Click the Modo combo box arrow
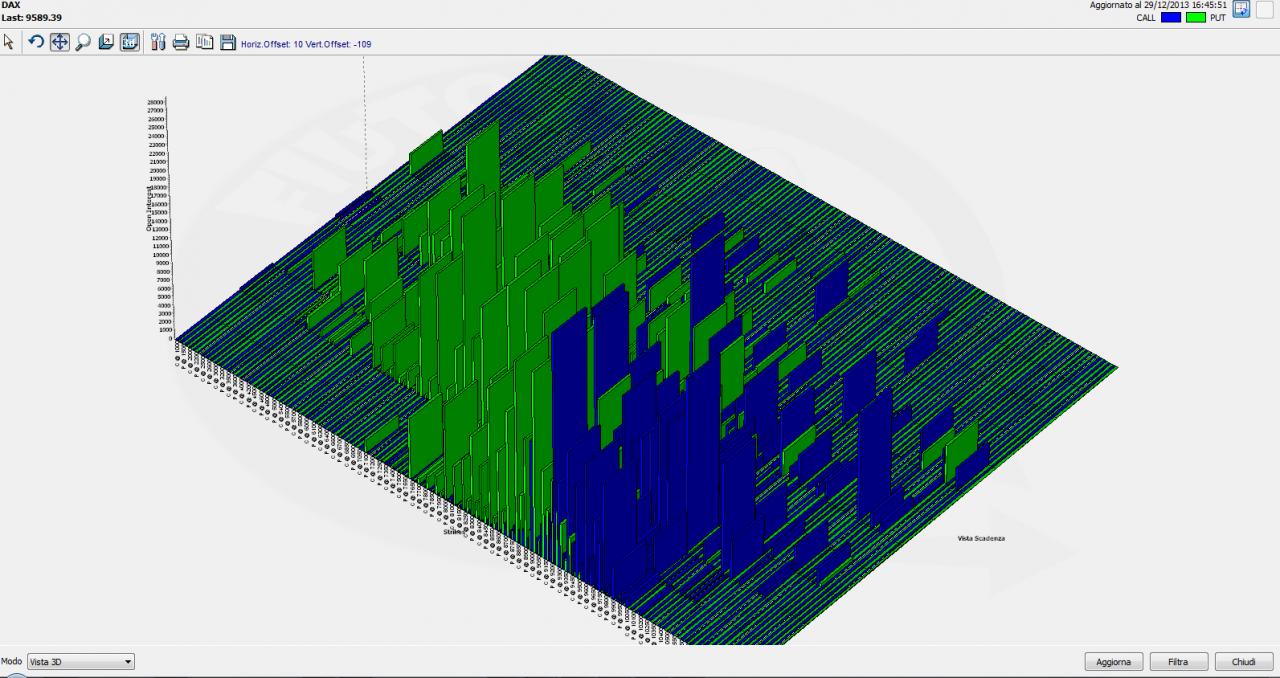Viewport: 1280px width, 678px height. [x=127, y=662]
